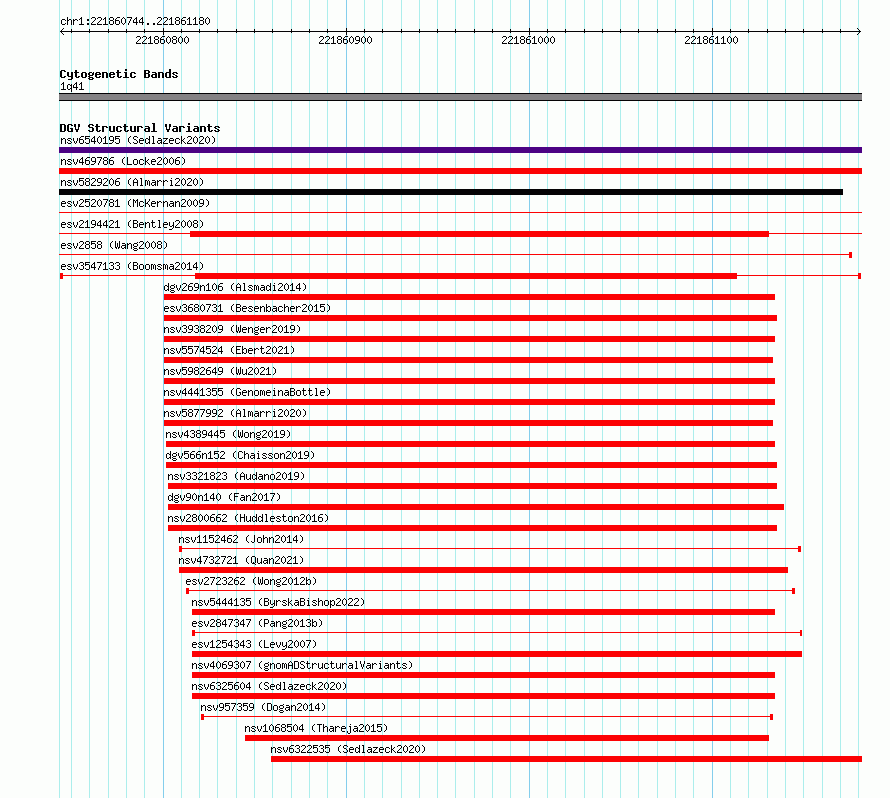Open nsv3321823 (Audano2019) entry
The height and width of the screenshot is (798, 890).
[236, 476]
